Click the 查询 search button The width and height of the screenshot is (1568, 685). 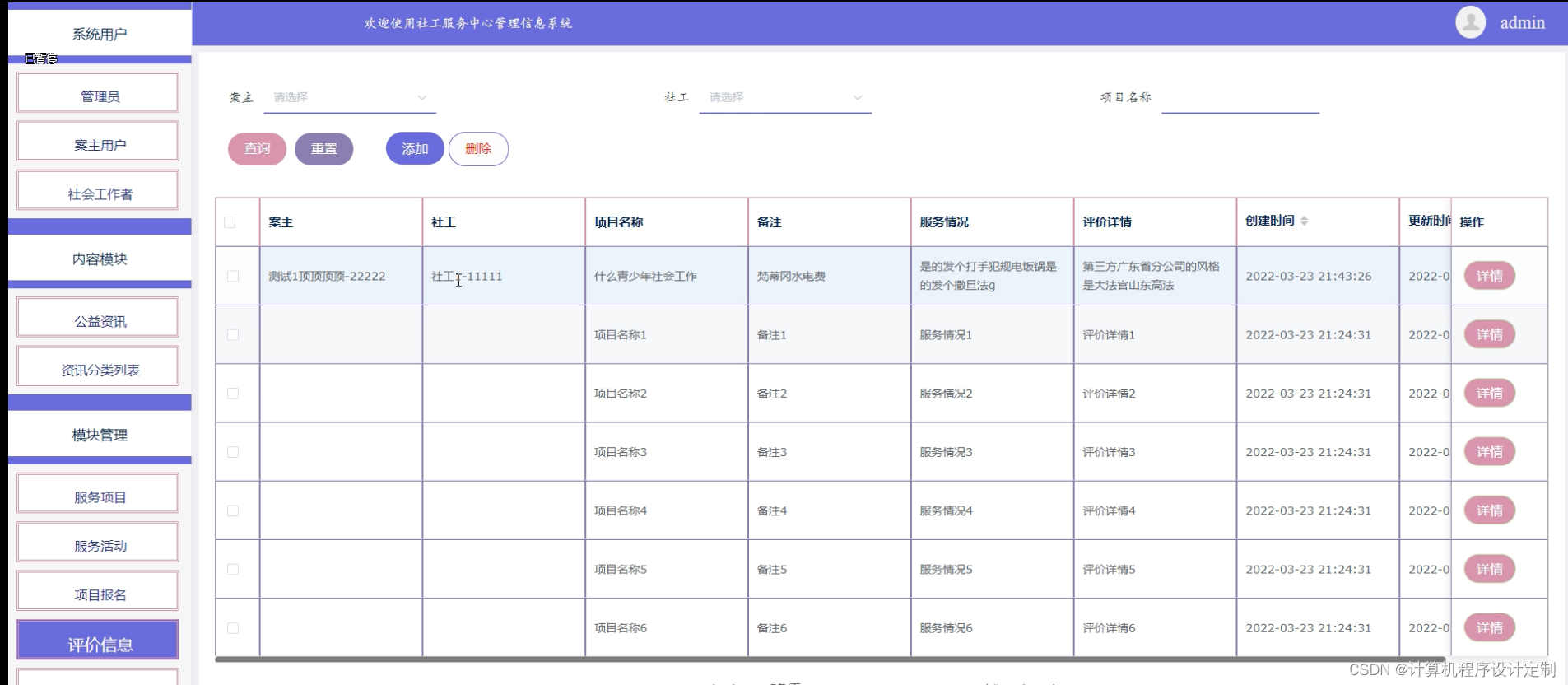(x=257, y=149)
